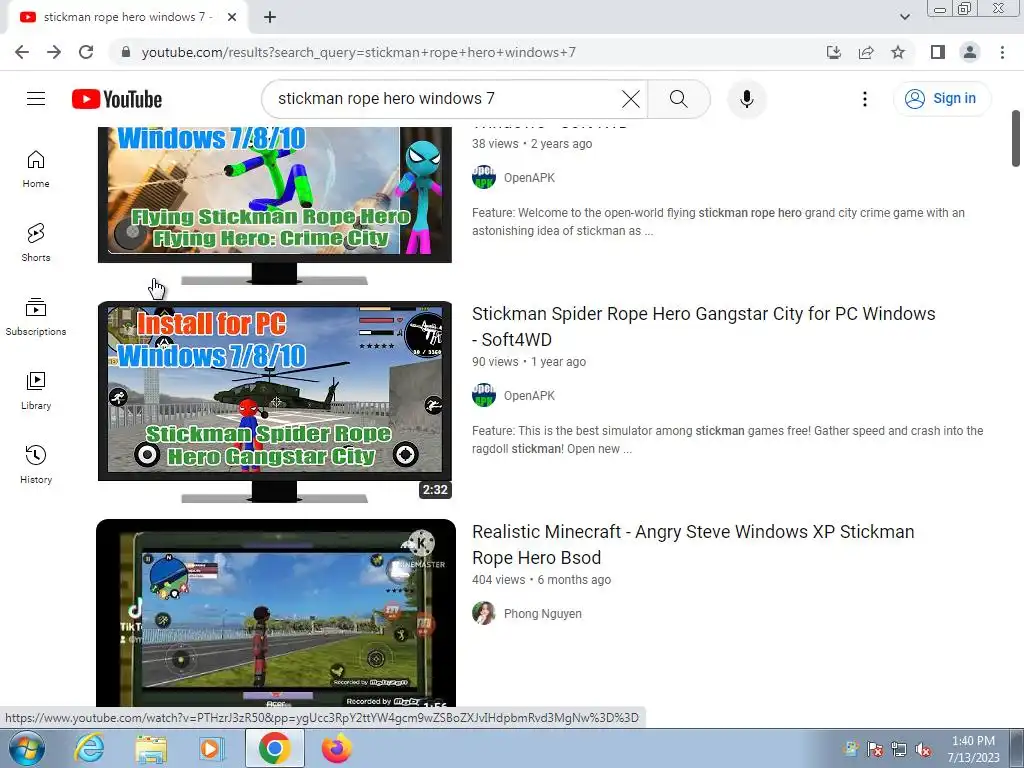Clear the search query with the X

coord(630,99)
